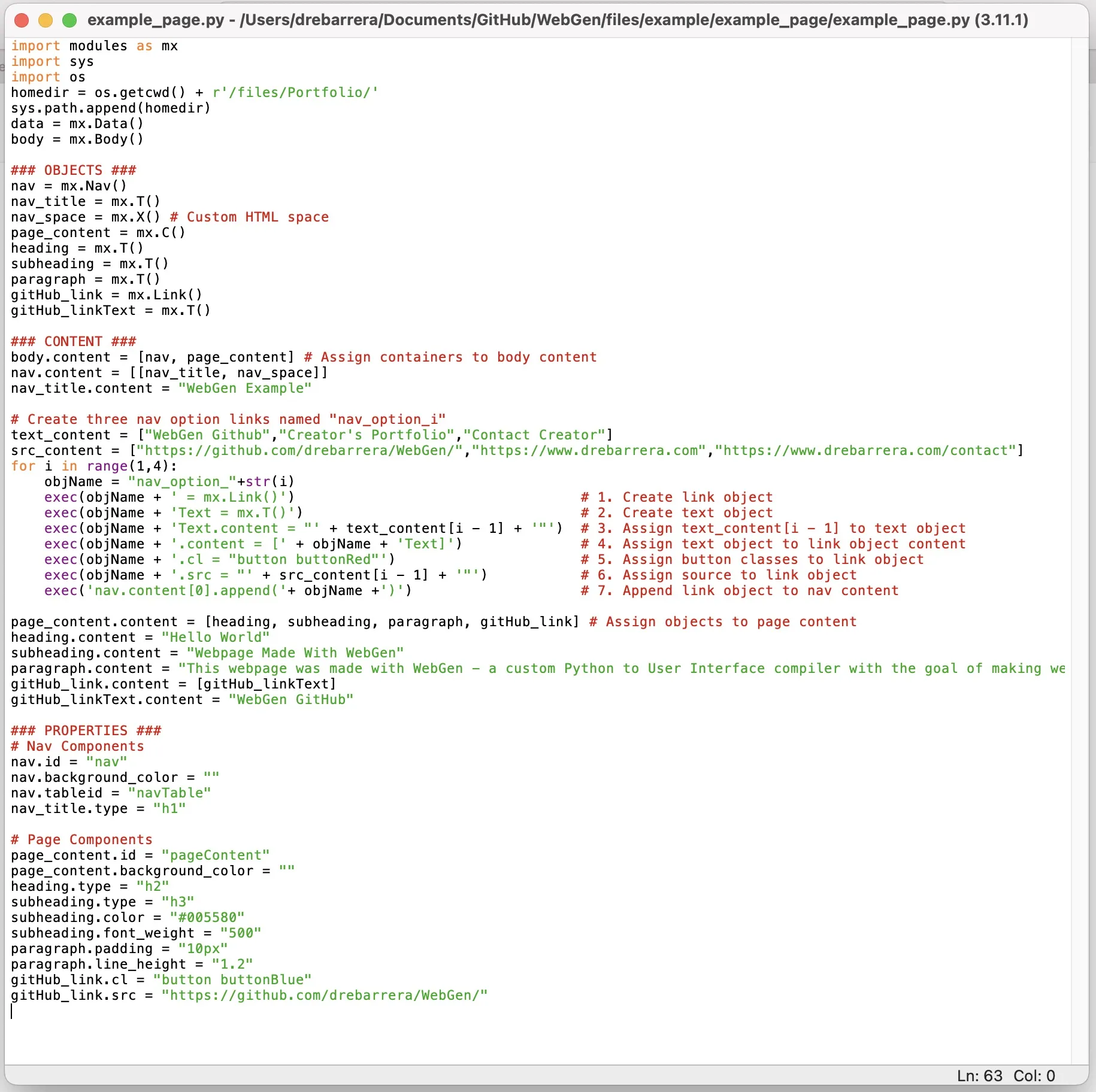Screen dimensions: 1096x1092
Task: Click the 'import modules as mx' line
Action: tap(94, 46)
